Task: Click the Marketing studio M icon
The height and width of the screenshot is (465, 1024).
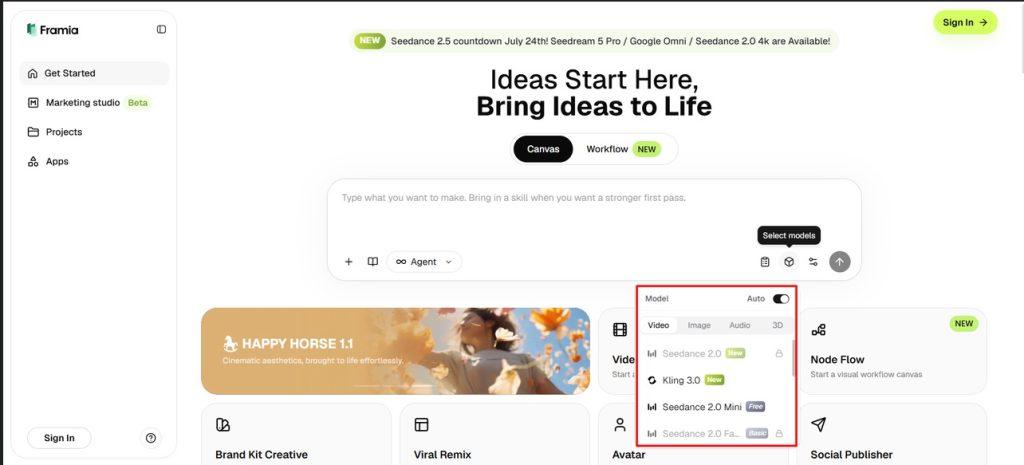Action: 33,103
